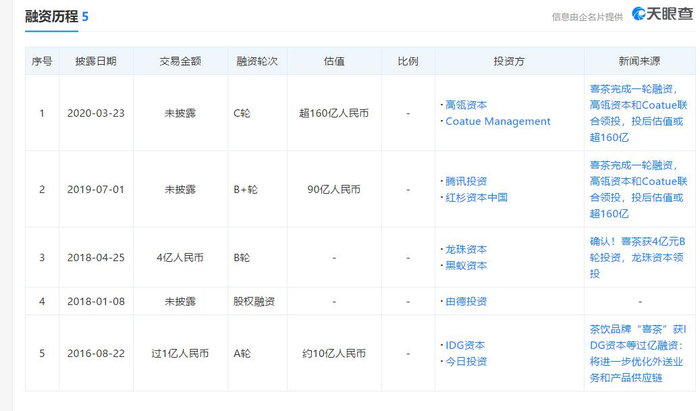Click the count number 5 beside 融资历程
This screenshot has height=411, width=700.
point(85,17)
